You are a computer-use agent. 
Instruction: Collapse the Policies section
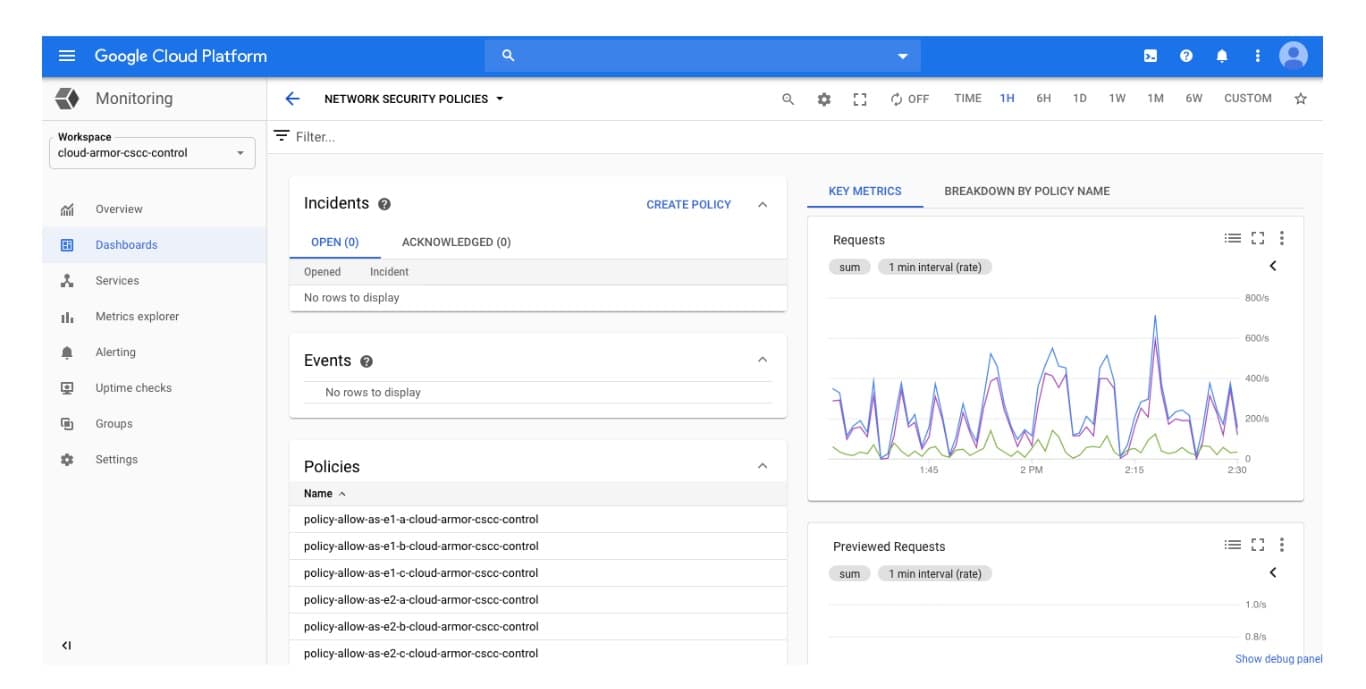tap(763, 466)
